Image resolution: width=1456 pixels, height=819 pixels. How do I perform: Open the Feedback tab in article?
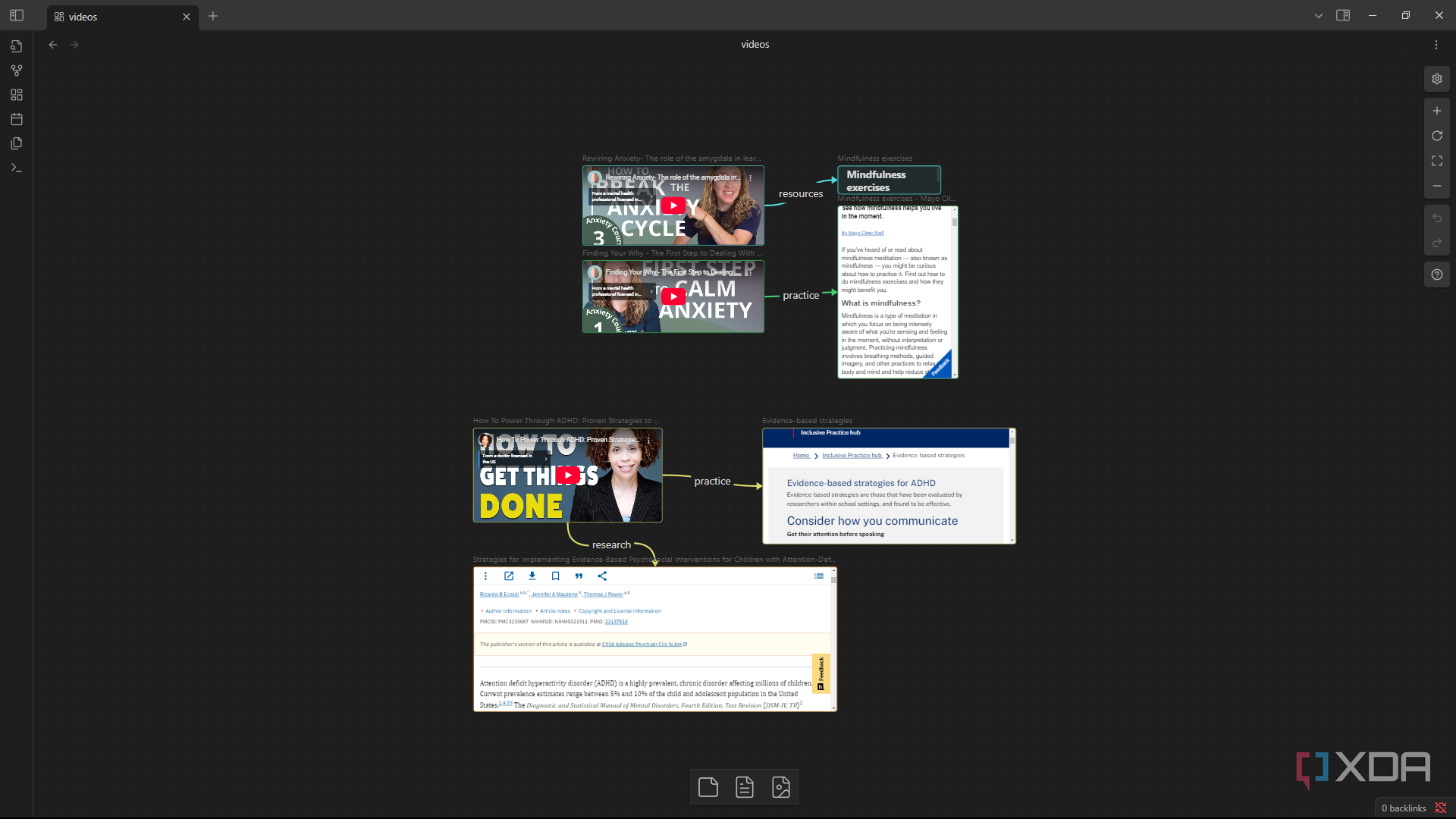tap(821, 673)
